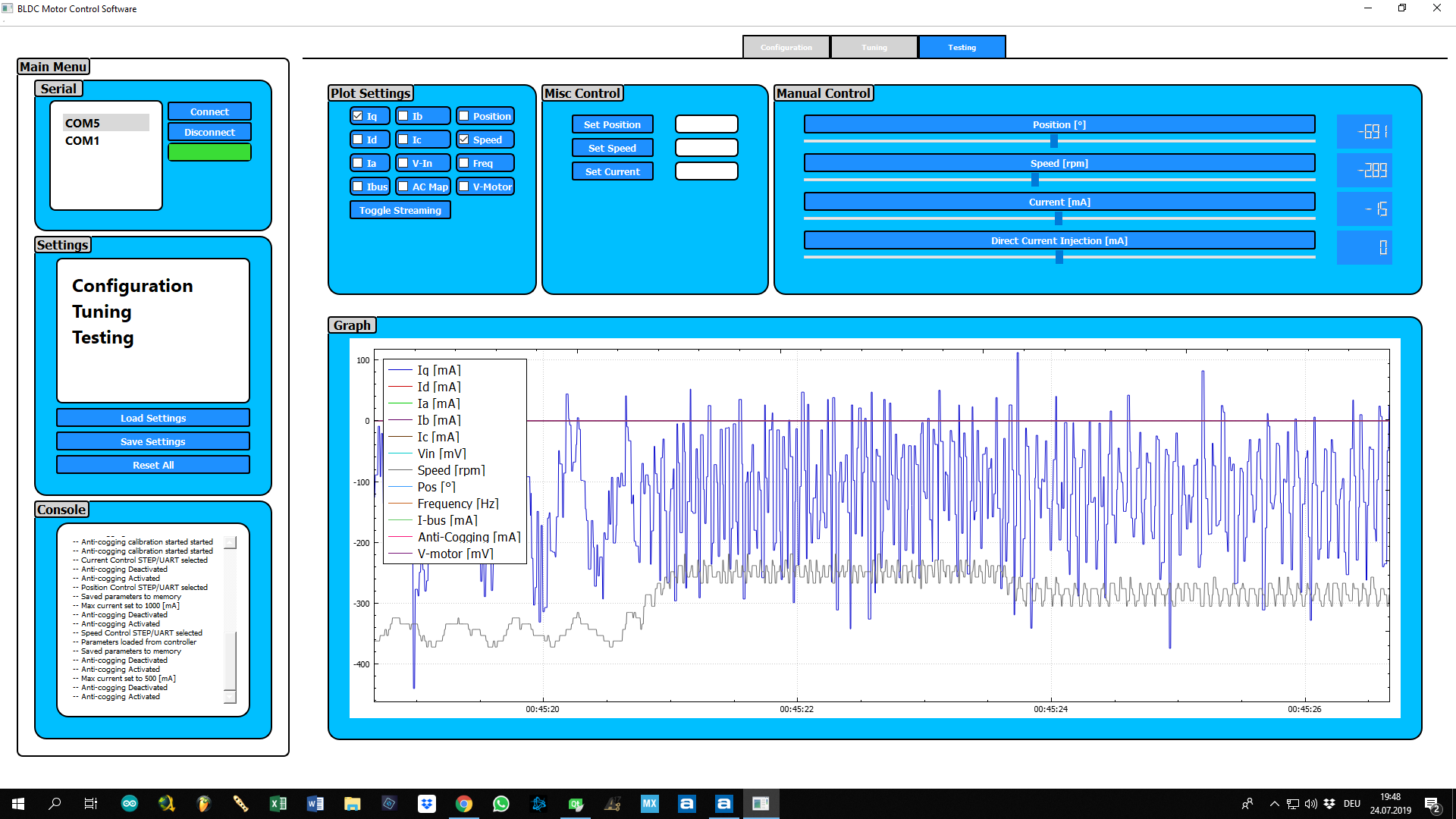Image resolution: width=1456 pixels, height=819 pixels.
Task: Open Arduino IDE from the taskbar
Action: click(129, 804)
